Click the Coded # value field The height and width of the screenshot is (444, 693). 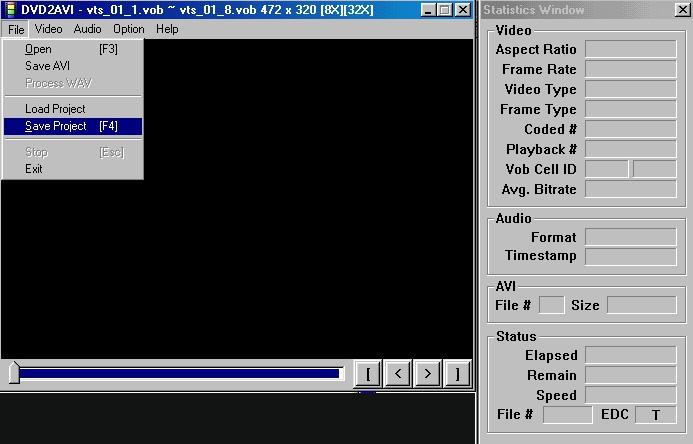[631, 129]
